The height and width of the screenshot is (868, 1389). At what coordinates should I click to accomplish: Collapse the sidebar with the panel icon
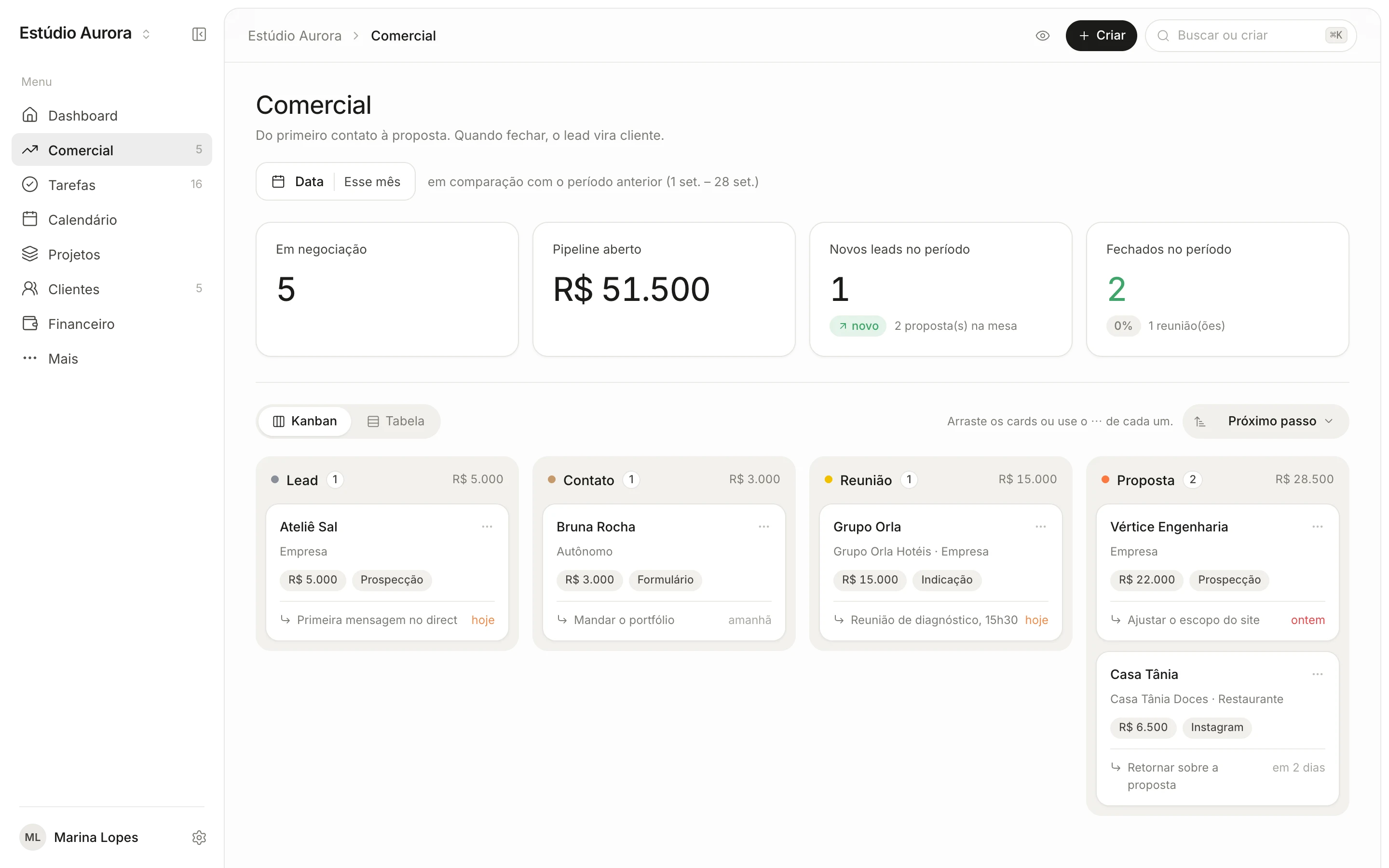tap(199, 34)
